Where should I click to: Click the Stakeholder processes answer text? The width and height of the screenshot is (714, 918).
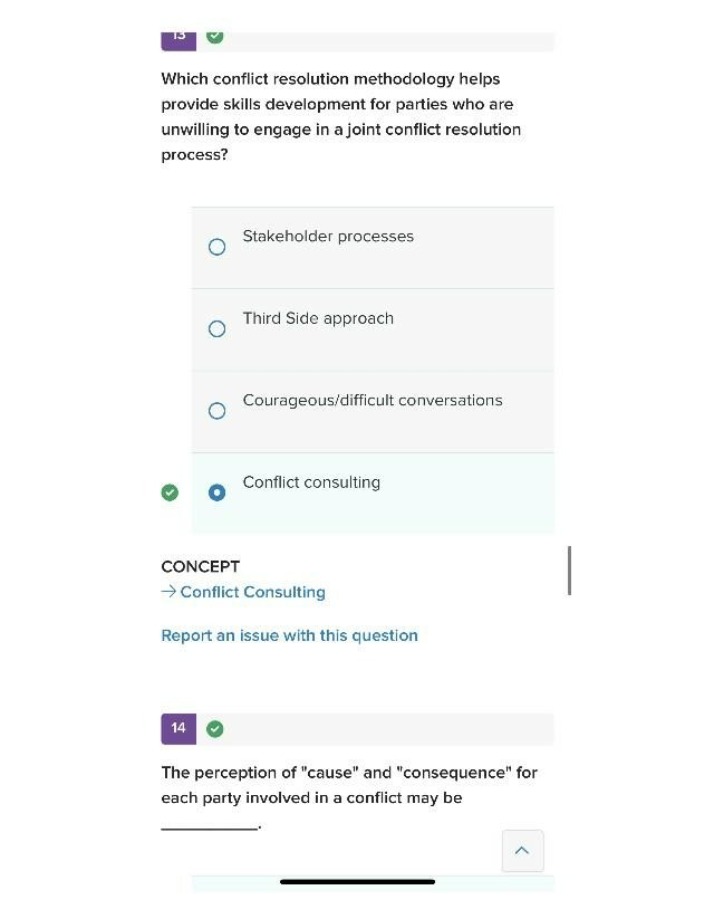328,237
